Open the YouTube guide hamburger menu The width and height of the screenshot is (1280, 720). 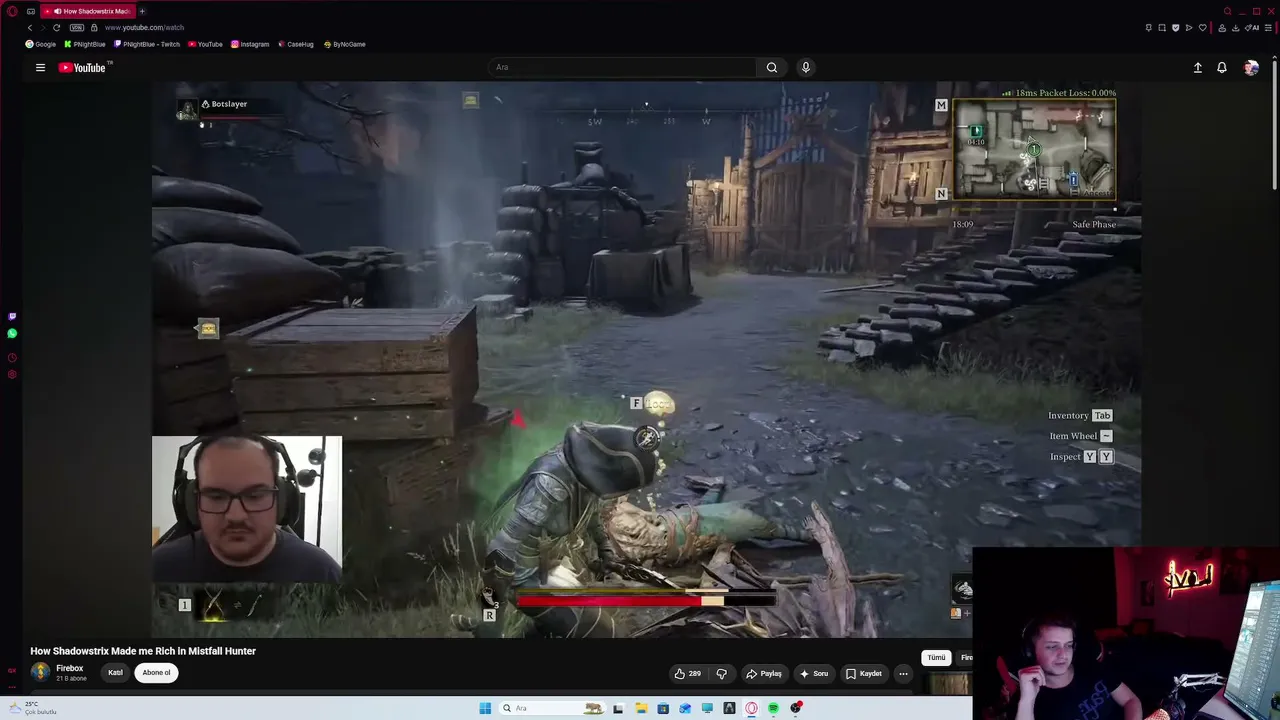pos(40,68)
